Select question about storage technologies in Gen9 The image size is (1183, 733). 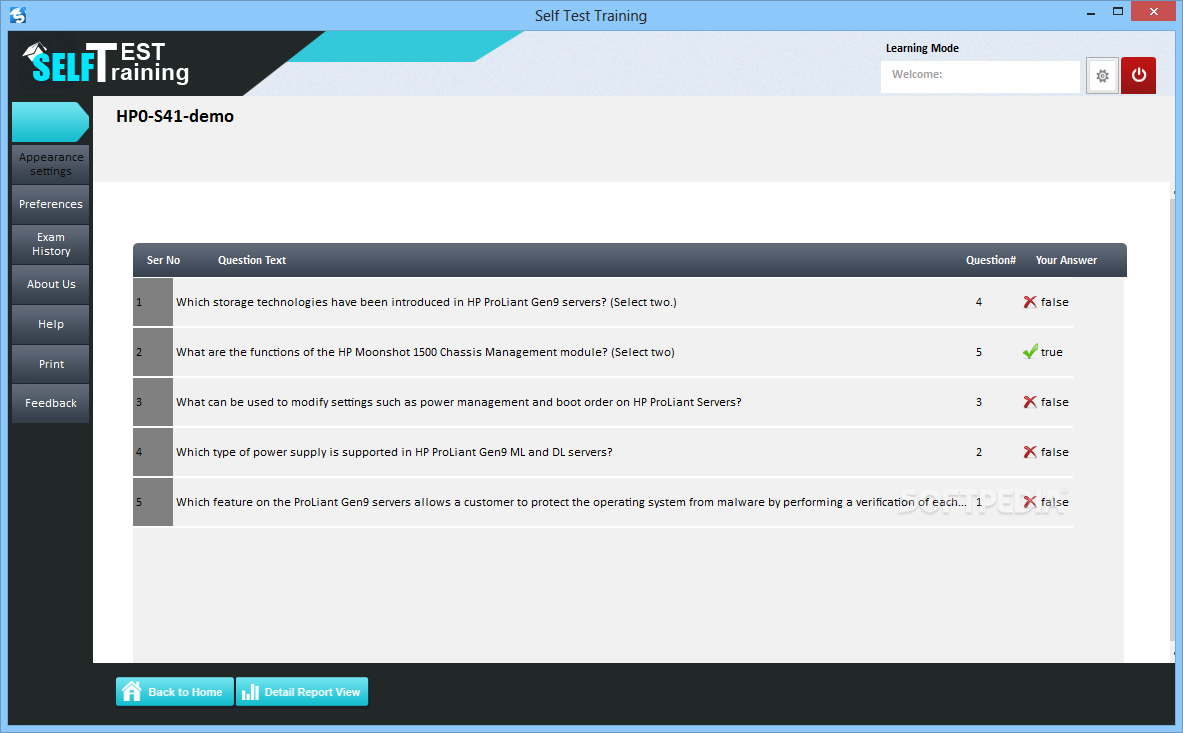426,302
